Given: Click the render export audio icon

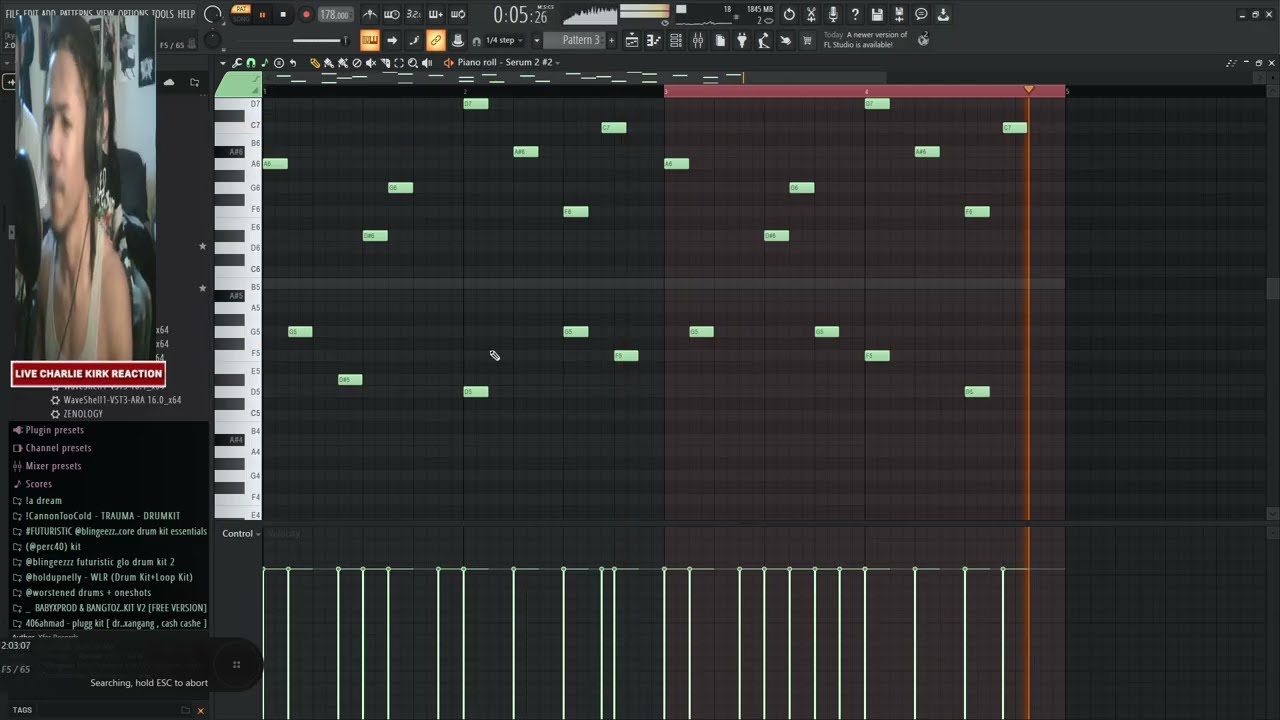Looking at the screenshot, I should [899, 15].
